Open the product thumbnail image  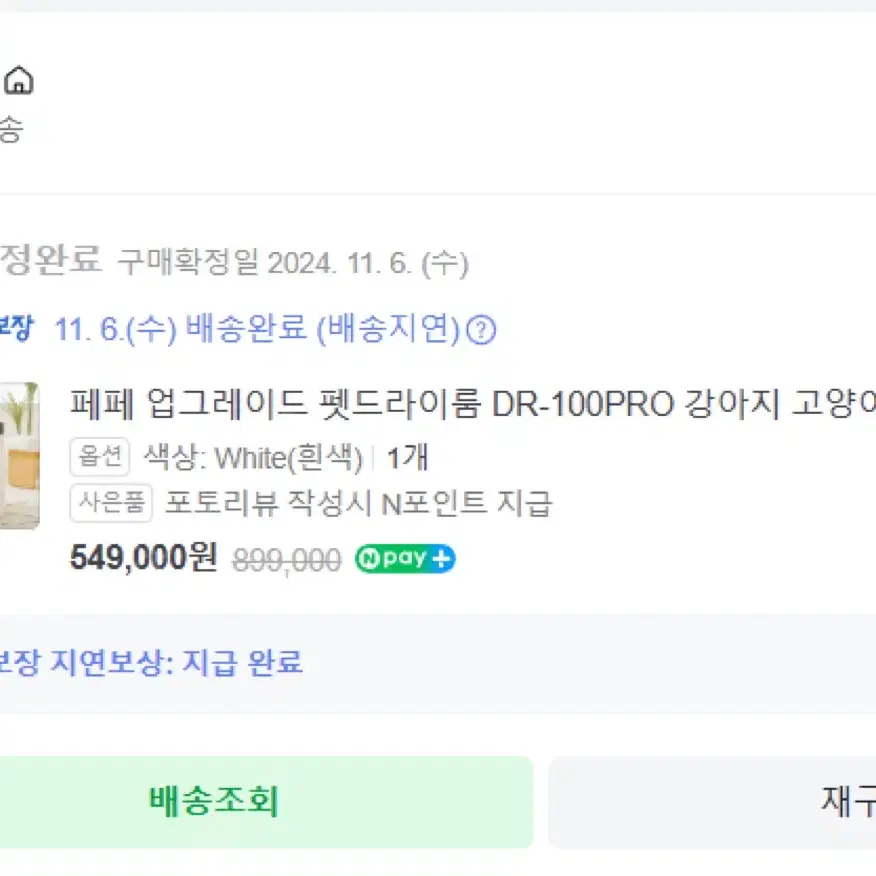click(20, 455)
